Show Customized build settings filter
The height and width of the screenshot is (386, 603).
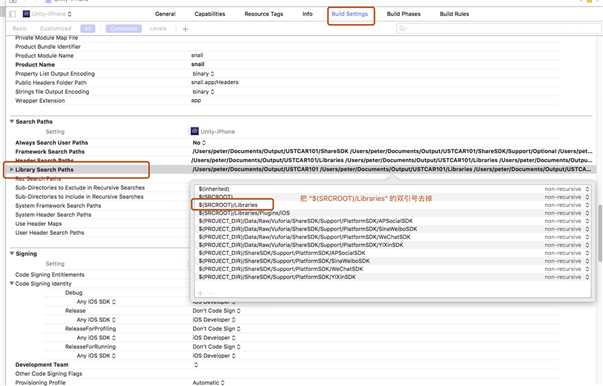point(56,29)
